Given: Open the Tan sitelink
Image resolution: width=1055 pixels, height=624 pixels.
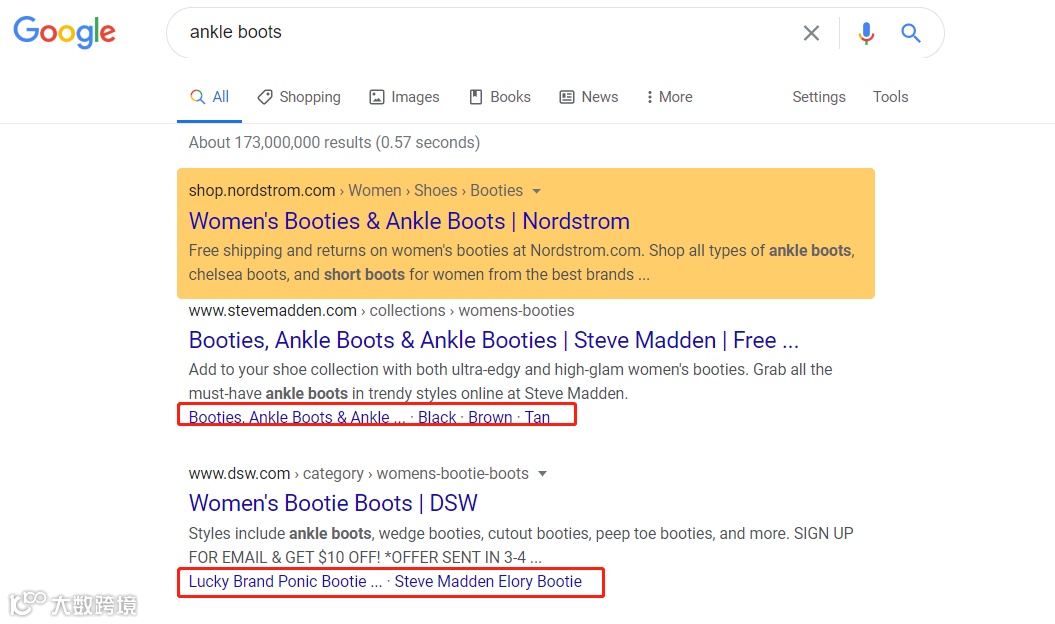Looking at the screenshot, I should click(x=537, y=417).
